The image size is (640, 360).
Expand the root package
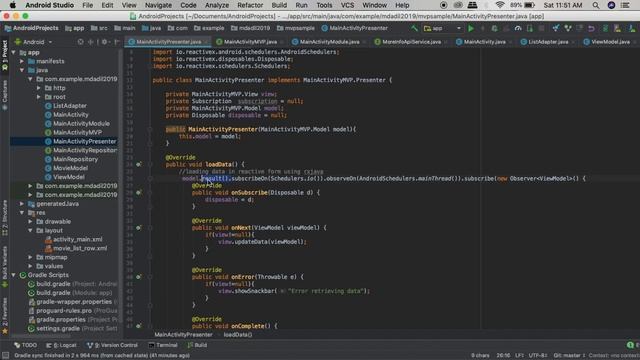pyautogui.click(x=39, y=97)
